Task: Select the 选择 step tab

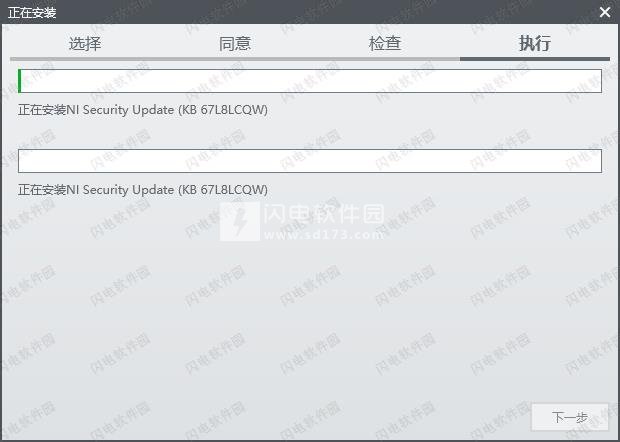Action: tap(85, 43)
